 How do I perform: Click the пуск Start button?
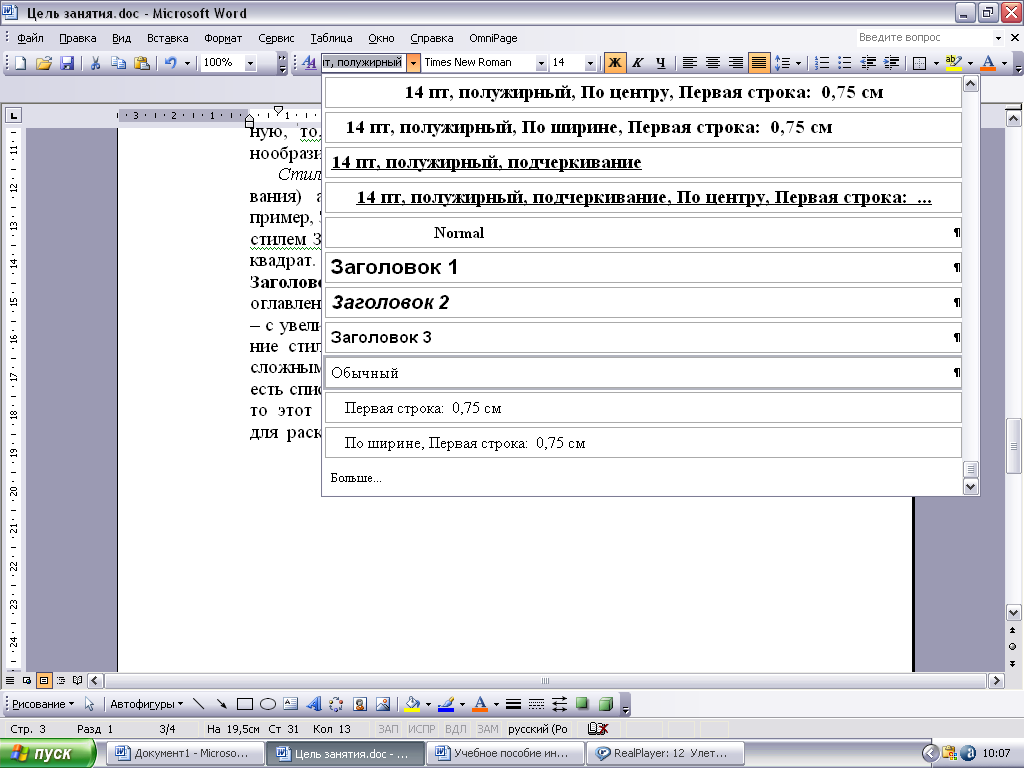47,753
